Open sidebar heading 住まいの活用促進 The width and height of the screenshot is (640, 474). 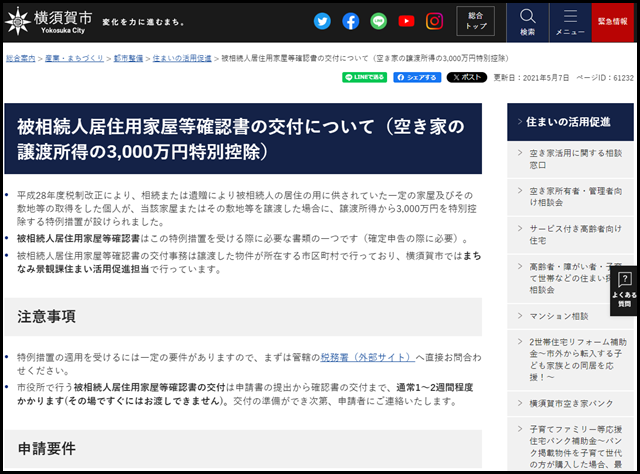570,122
